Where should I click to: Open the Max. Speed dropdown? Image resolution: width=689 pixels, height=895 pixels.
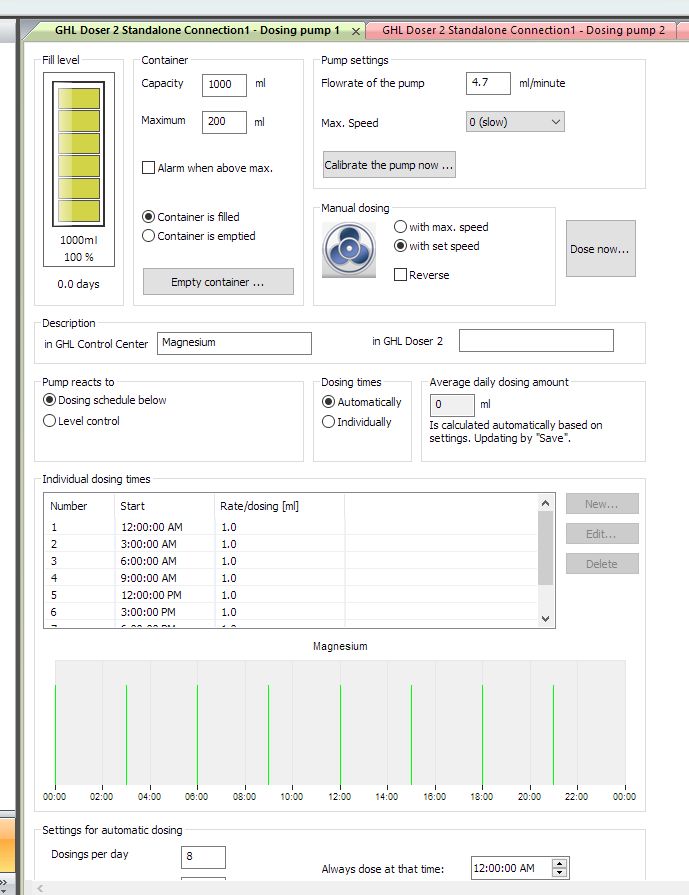(x=515, y=122)
